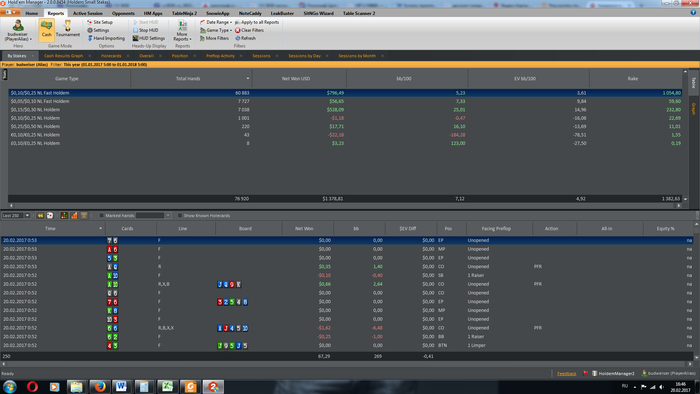Screen dimensions: 700x394
Task: Click the Feedback link
Action: pos(567,373)
